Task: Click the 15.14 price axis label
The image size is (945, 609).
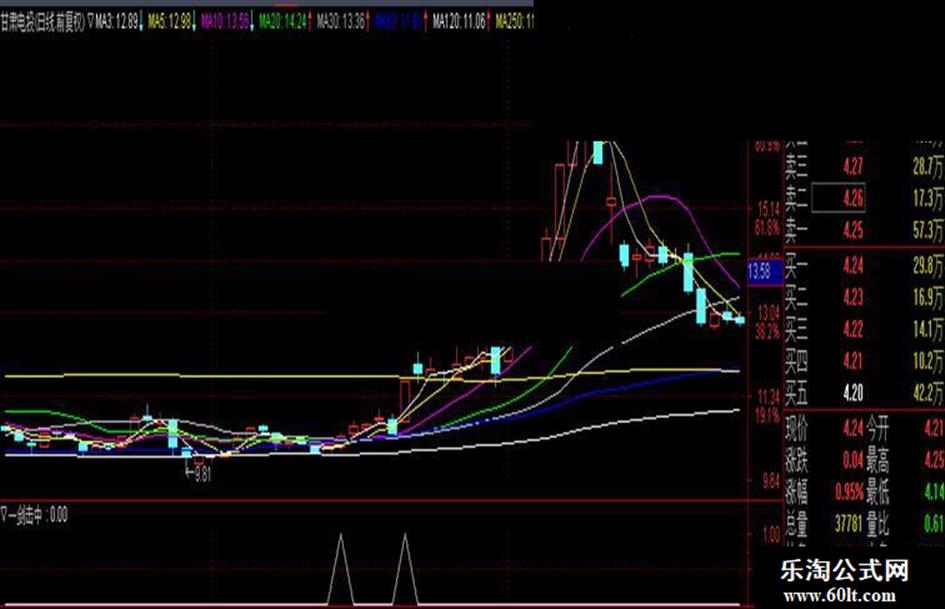Action: tap(768, 209)
